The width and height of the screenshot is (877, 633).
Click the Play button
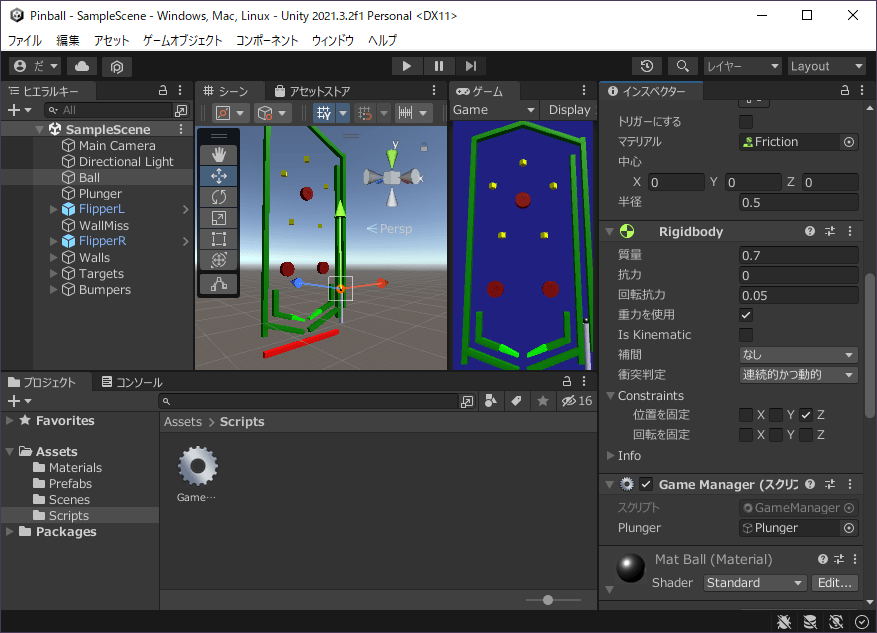coord(407,66)
